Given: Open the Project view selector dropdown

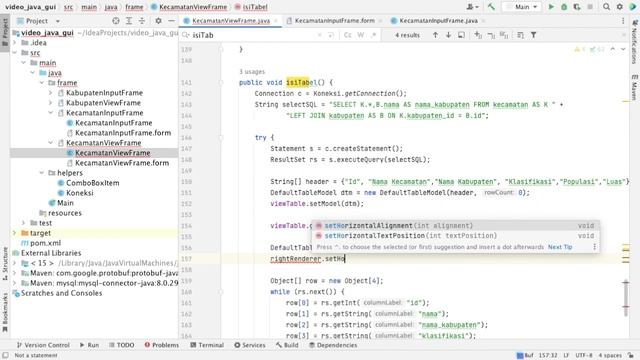Looking at the screenshot, I should [x=38, y=21].
